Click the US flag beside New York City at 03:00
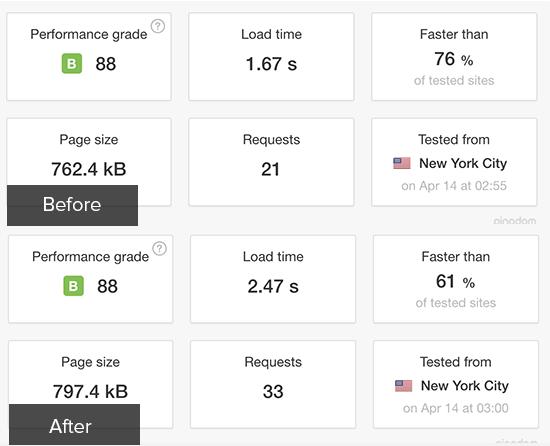550x446 pixels. 404,386
